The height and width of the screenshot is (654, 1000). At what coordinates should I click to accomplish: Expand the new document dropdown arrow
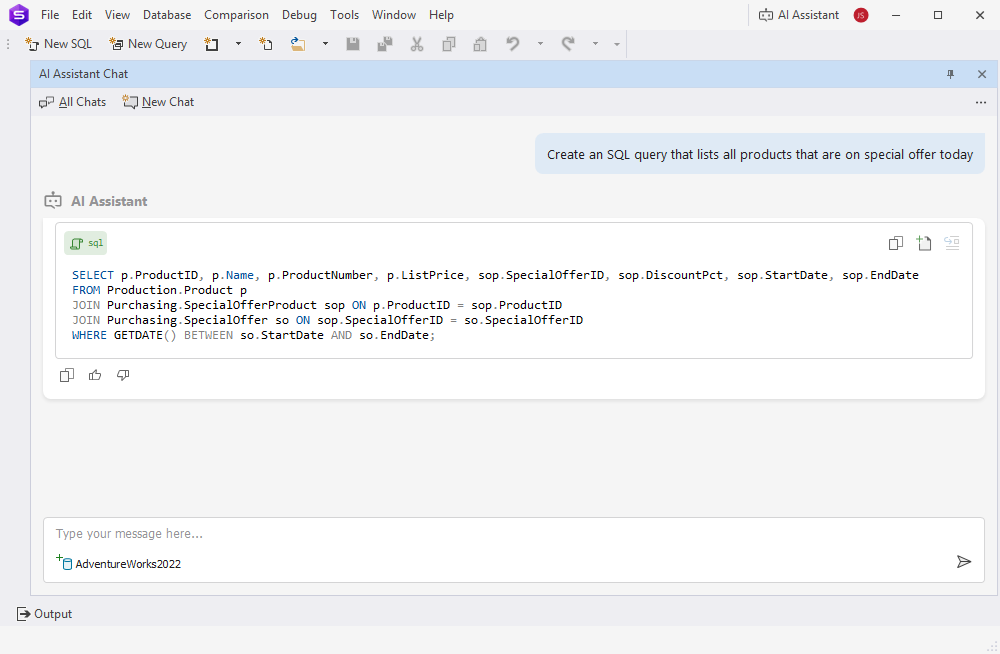click(239, 44)
